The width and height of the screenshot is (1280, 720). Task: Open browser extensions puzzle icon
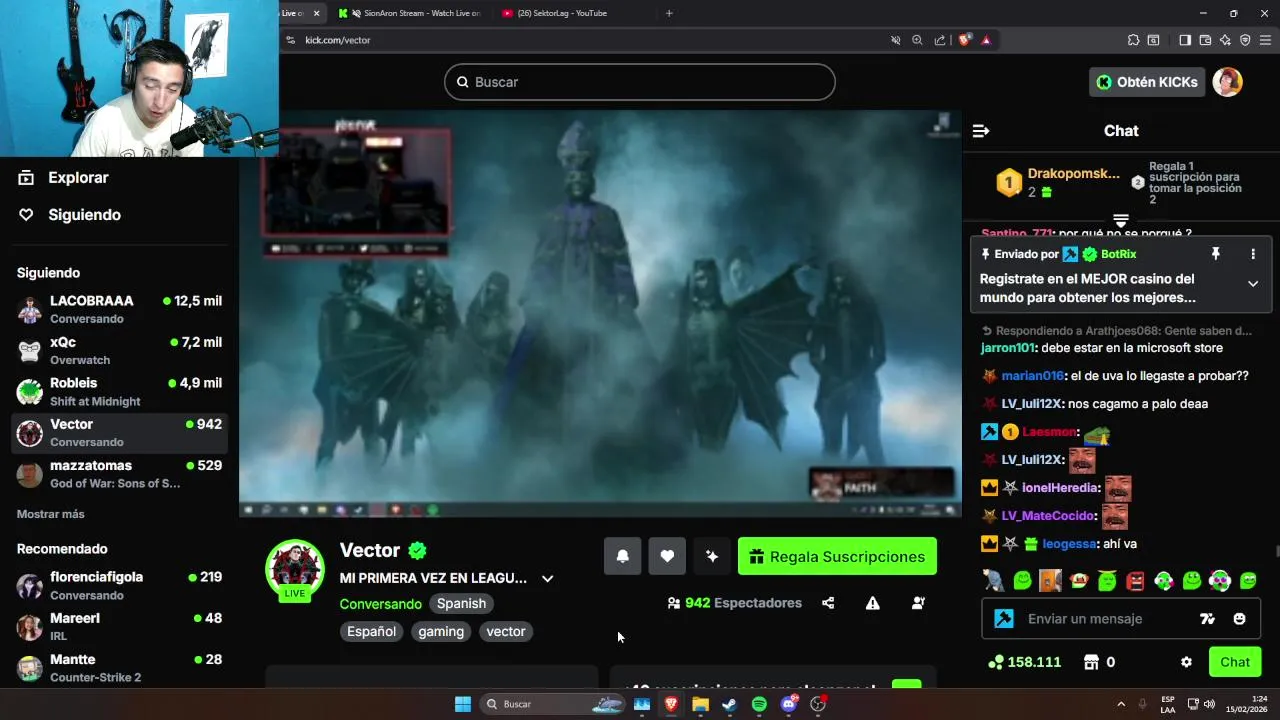(1133, 40)
